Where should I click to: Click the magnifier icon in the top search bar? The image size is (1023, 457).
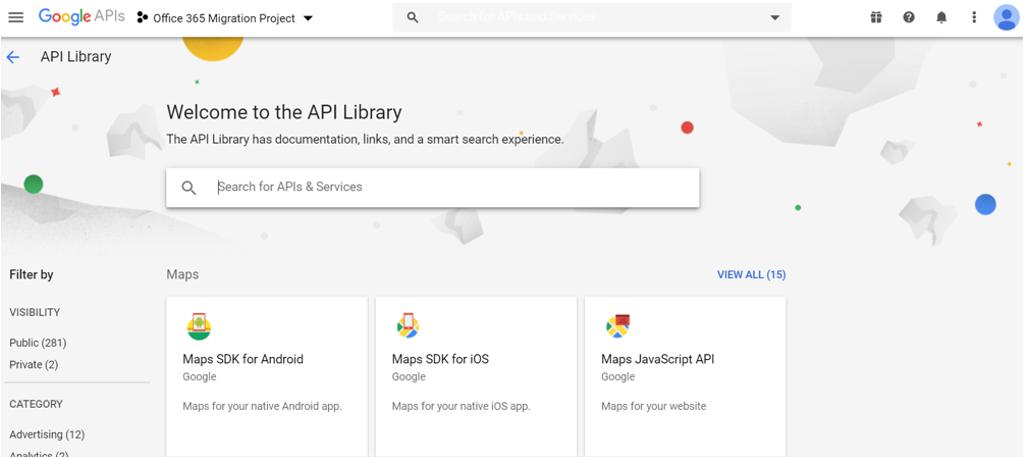[412, 17]
